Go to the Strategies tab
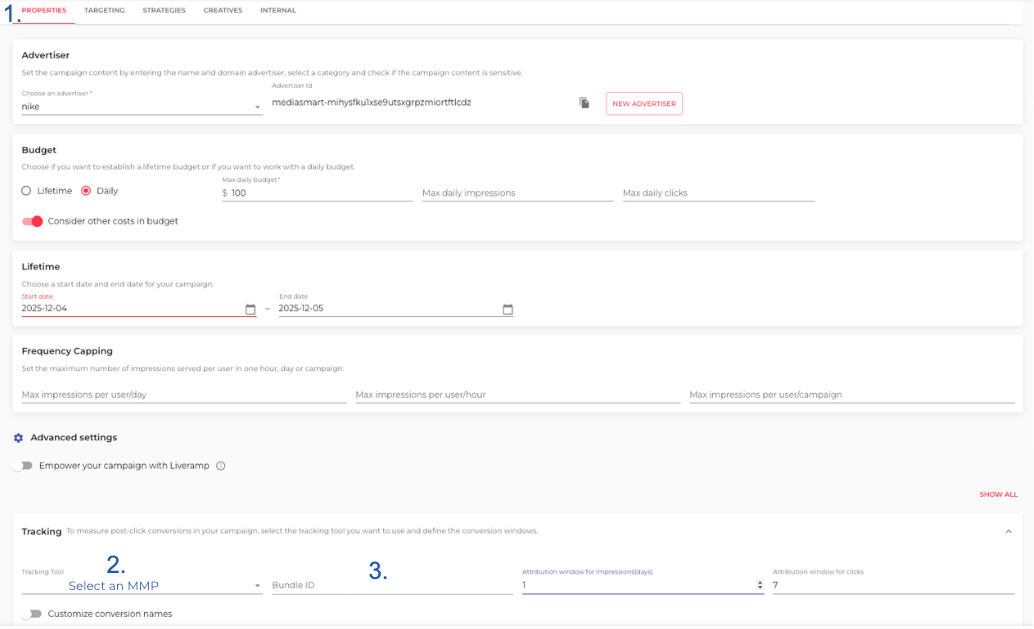1034x629 pixels. pos(164,10)
